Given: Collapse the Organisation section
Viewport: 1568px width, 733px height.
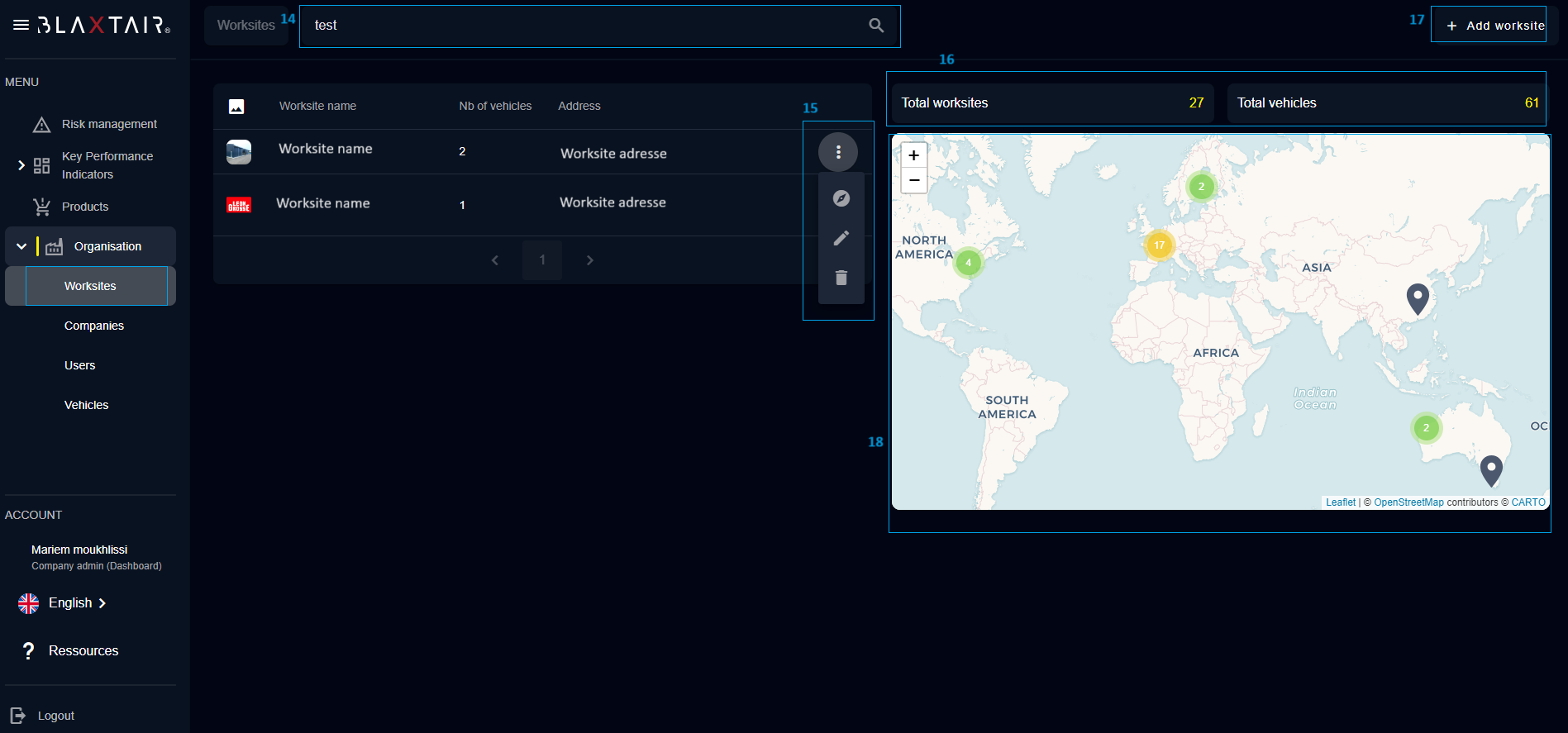Looking at the screenshot, I should point(21,246).
